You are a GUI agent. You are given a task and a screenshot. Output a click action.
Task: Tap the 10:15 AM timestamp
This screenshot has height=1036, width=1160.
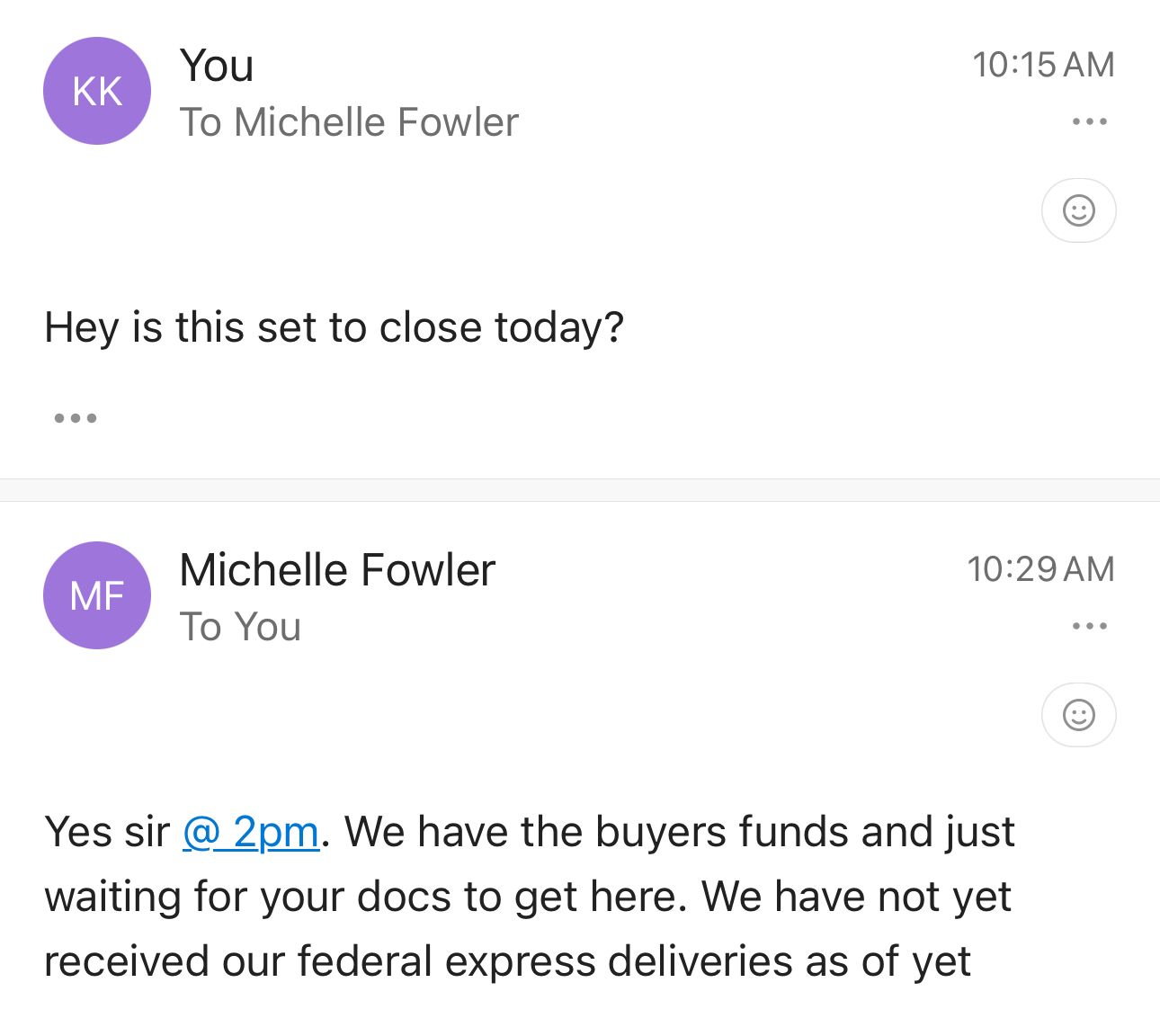[1042, 65]
